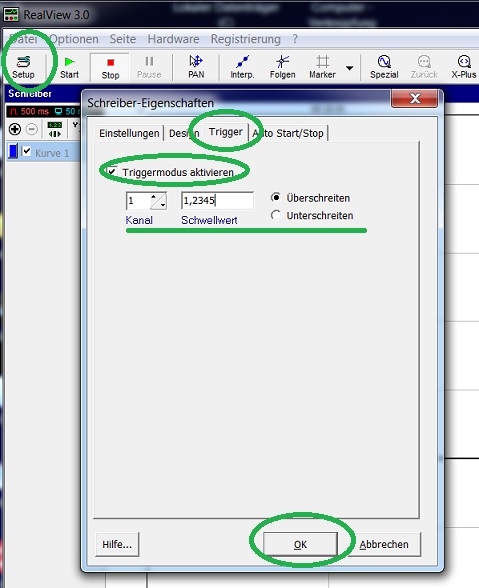Select the PAN tool

pyautogui.click(x=196, y=68)
